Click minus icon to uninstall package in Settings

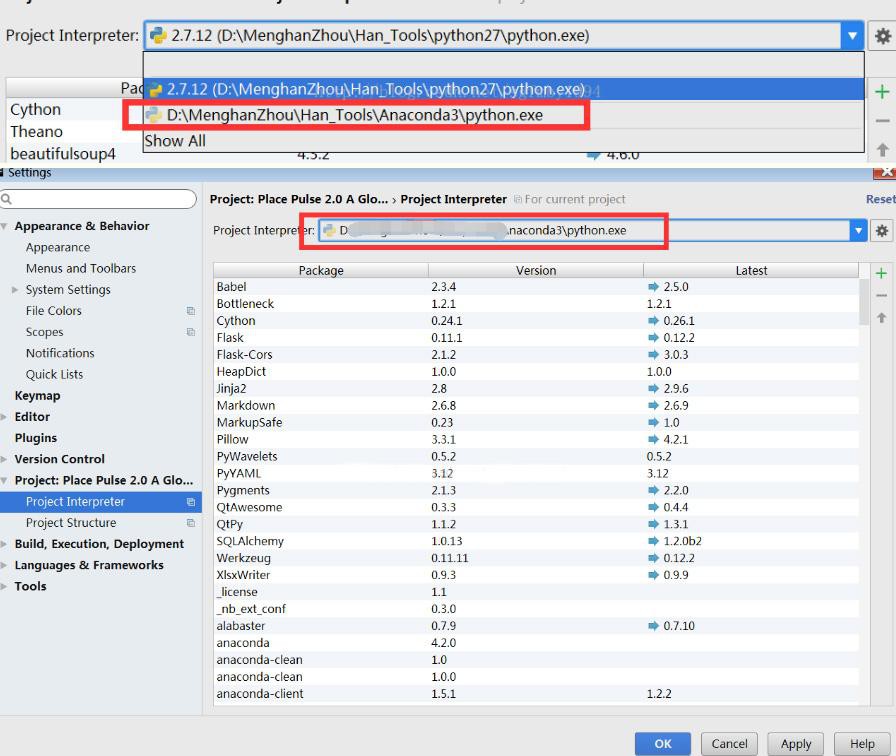(x=881, y=295)
